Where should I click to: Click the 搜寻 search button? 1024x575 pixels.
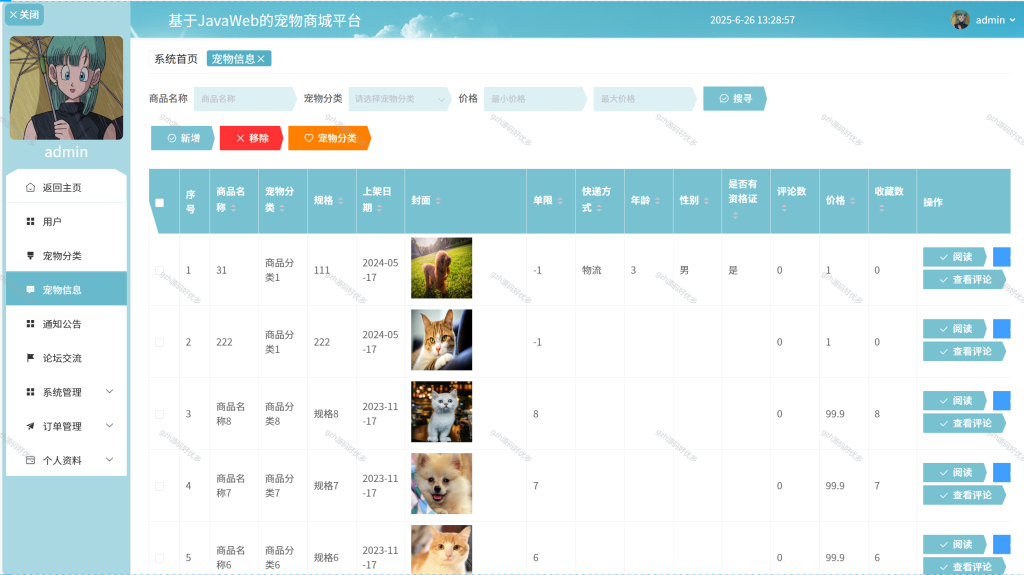(735, 99)
